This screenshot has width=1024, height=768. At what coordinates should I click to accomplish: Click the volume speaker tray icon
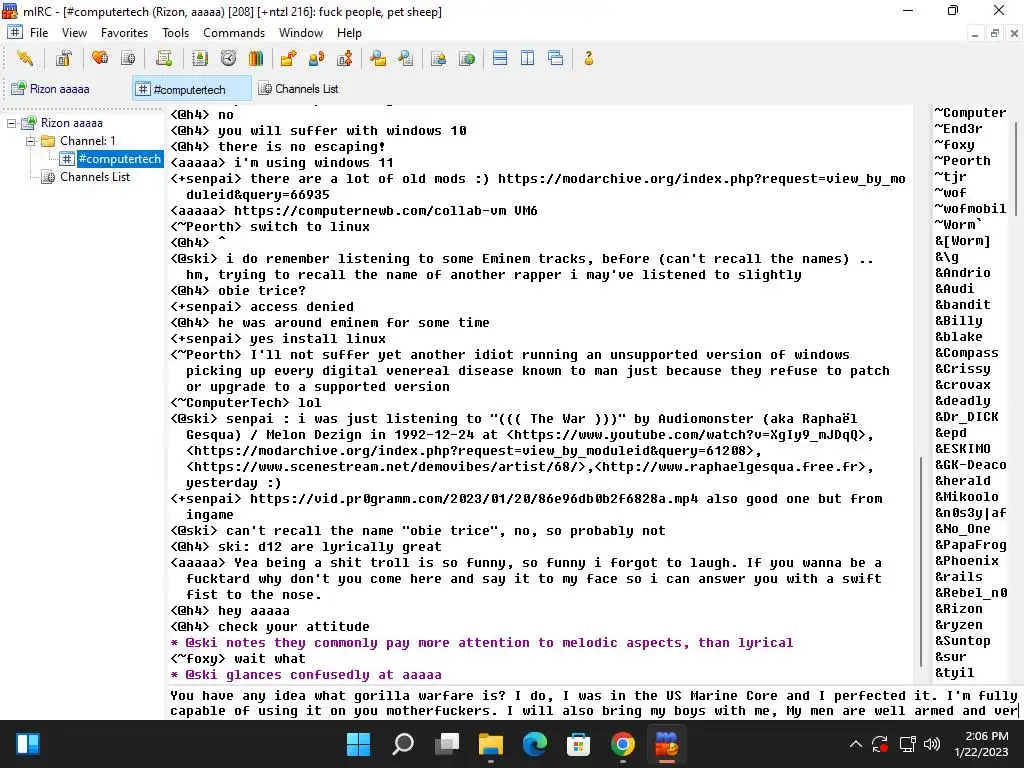pyautogui.click(x=932, y=744)
